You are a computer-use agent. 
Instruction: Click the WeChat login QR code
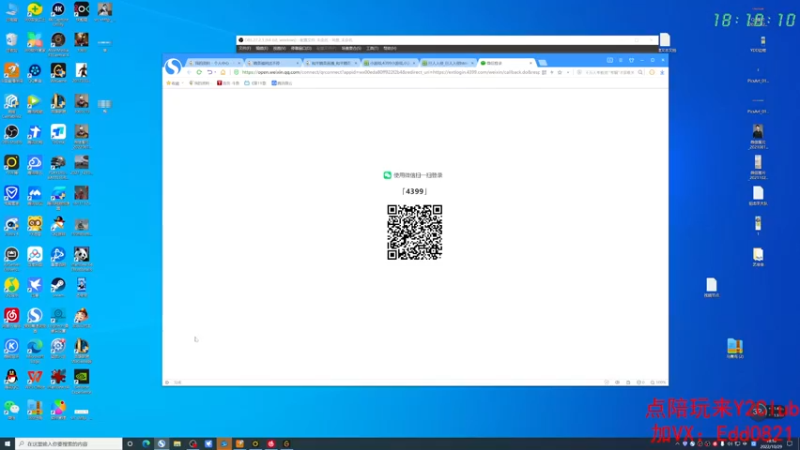(415, 232)
